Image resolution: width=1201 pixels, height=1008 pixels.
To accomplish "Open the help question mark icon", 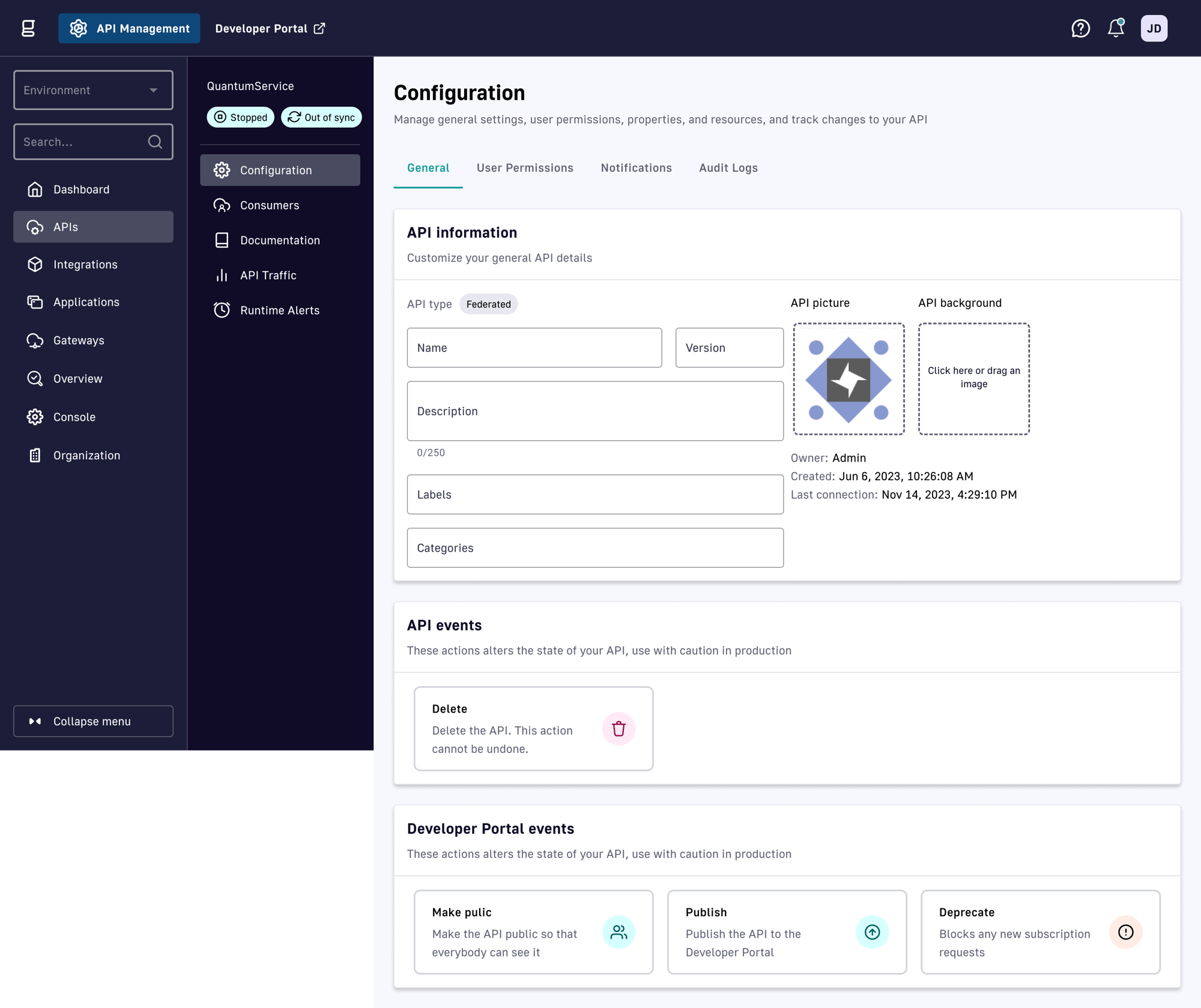I will click(x=1080, y=28).
